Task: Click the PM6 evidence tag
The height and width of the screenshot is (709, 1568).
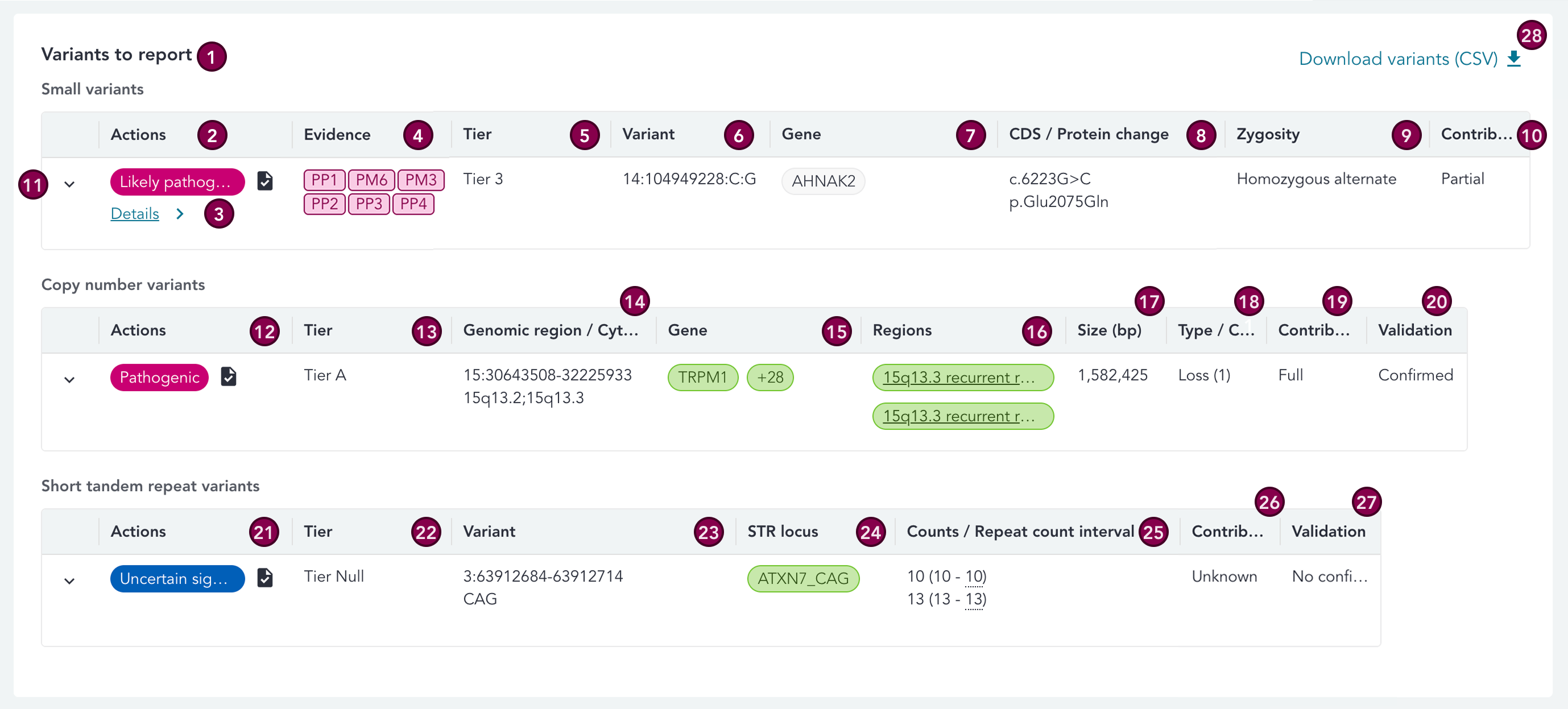Action: 371,180
